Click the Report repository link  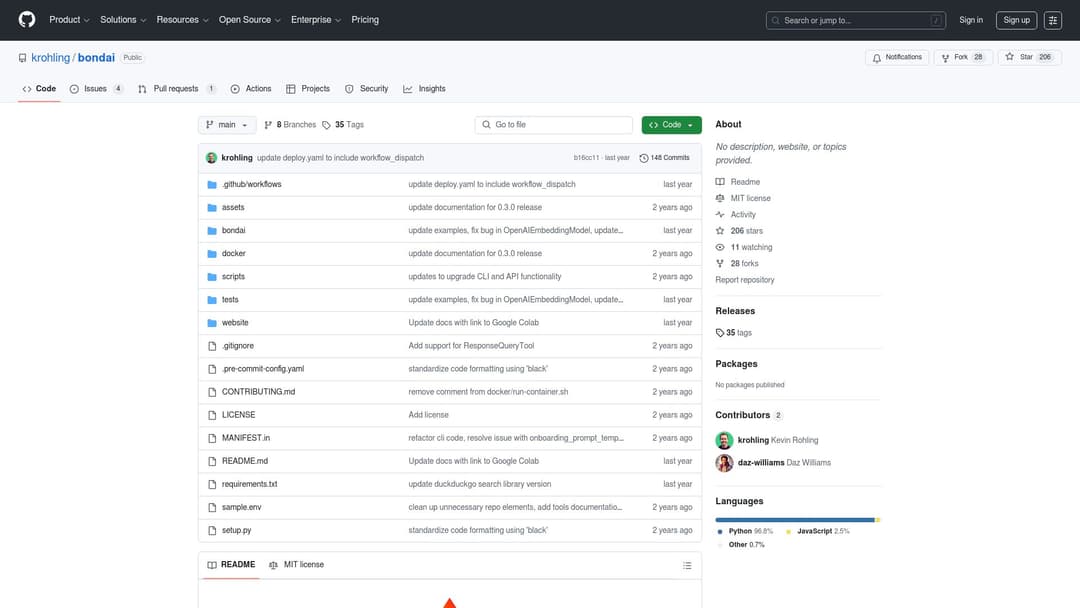pos(745,280)
